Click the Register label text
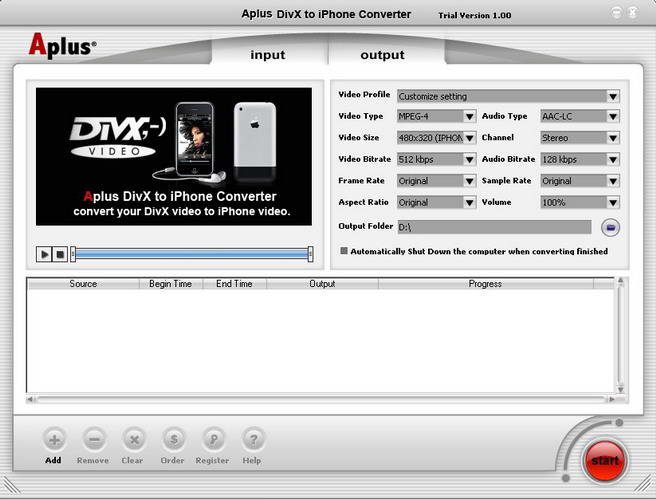Viewport: 656px width, 500px height. pyautogui.click(x=212, y=461)
